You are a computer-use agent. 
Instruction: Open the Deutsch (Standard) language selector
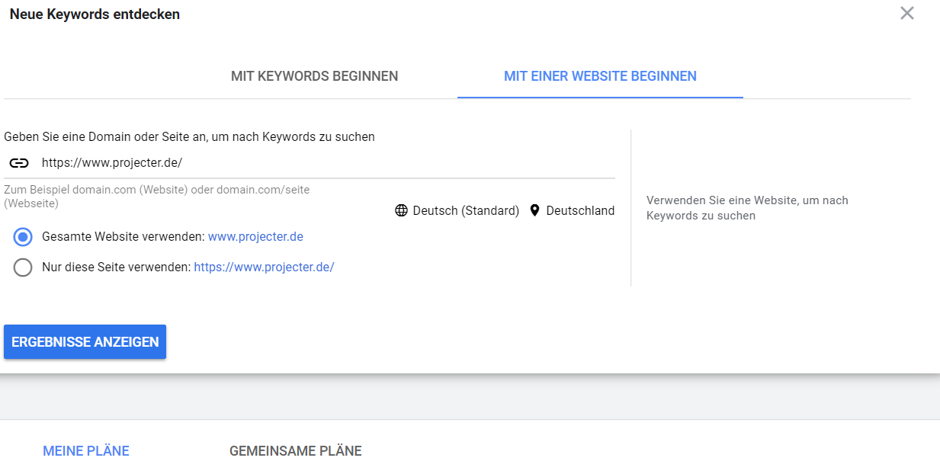(x=465, y=211)
